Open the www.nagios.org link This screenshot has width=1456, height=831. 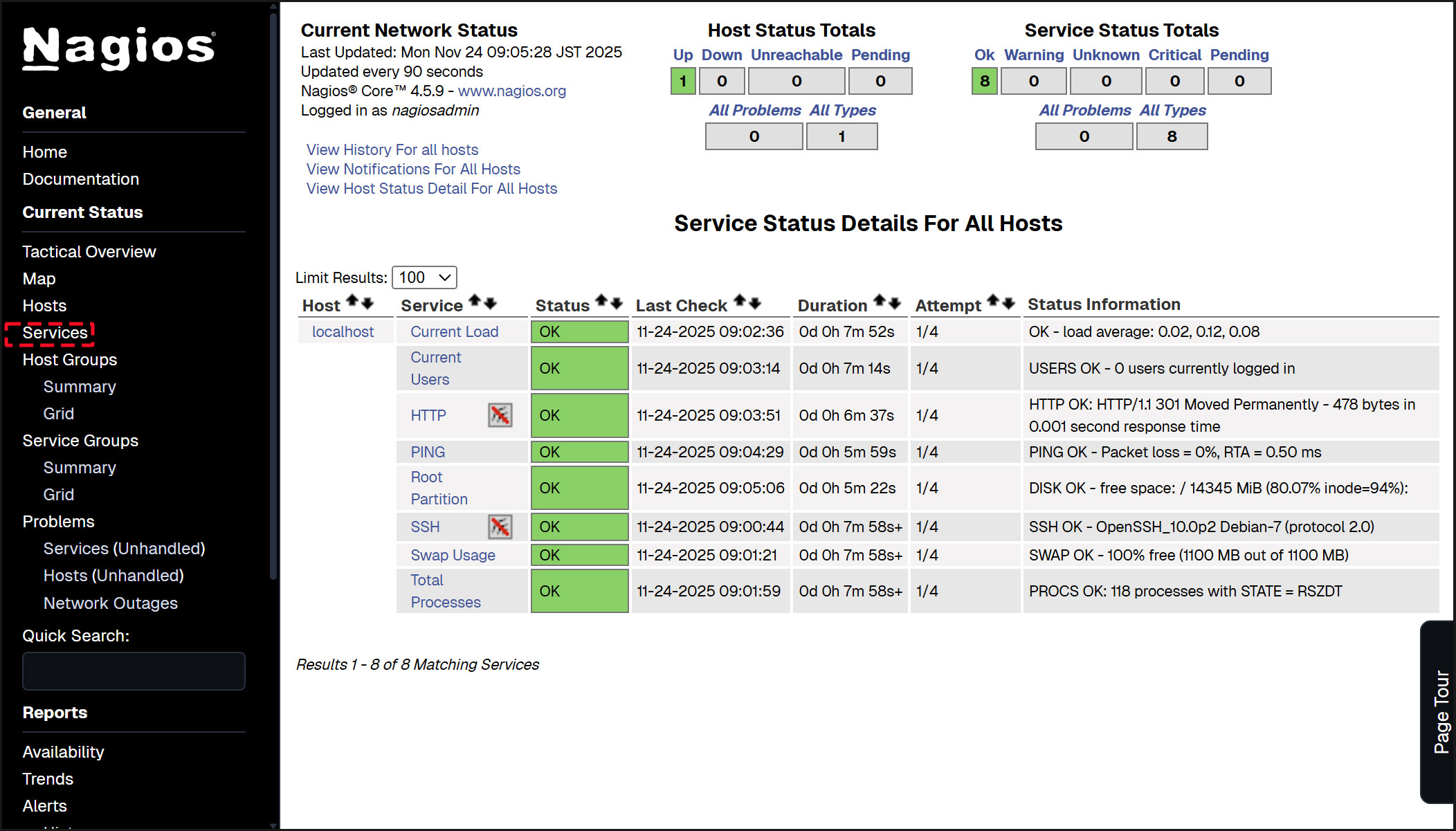click(511, 91)
